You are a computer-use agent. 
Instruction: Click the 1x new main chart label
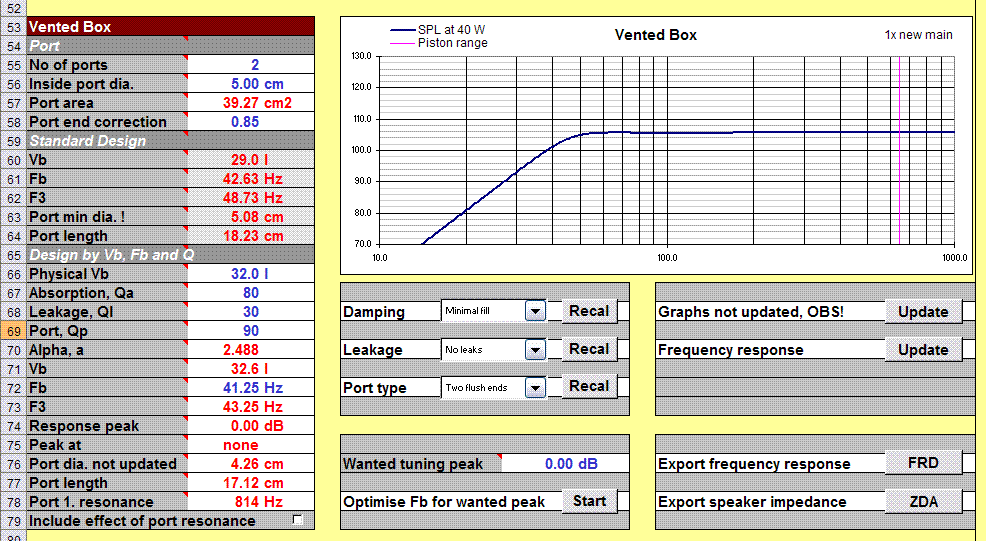(918, 35)
